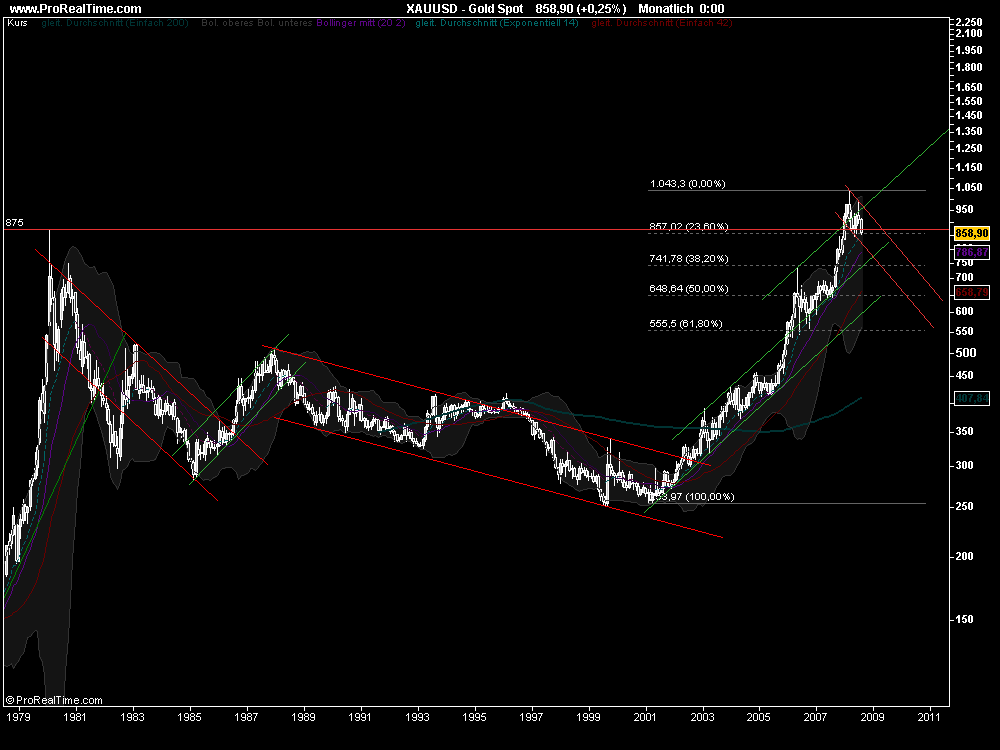1000x750 pixels.
Task: Click the 1.800 price axis value
Action: [969, 67]
